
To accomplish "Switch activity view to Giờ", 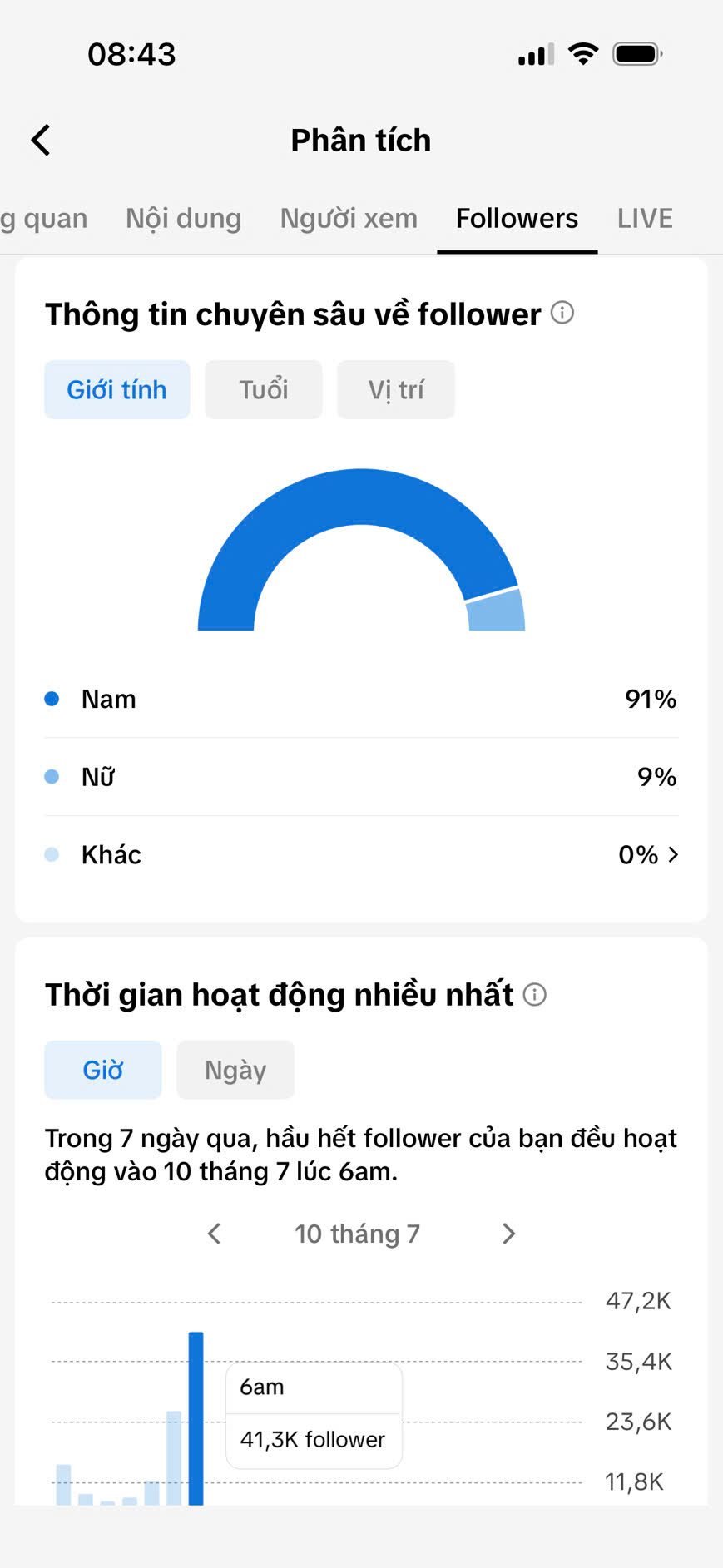I will (x=103, y=1070).
